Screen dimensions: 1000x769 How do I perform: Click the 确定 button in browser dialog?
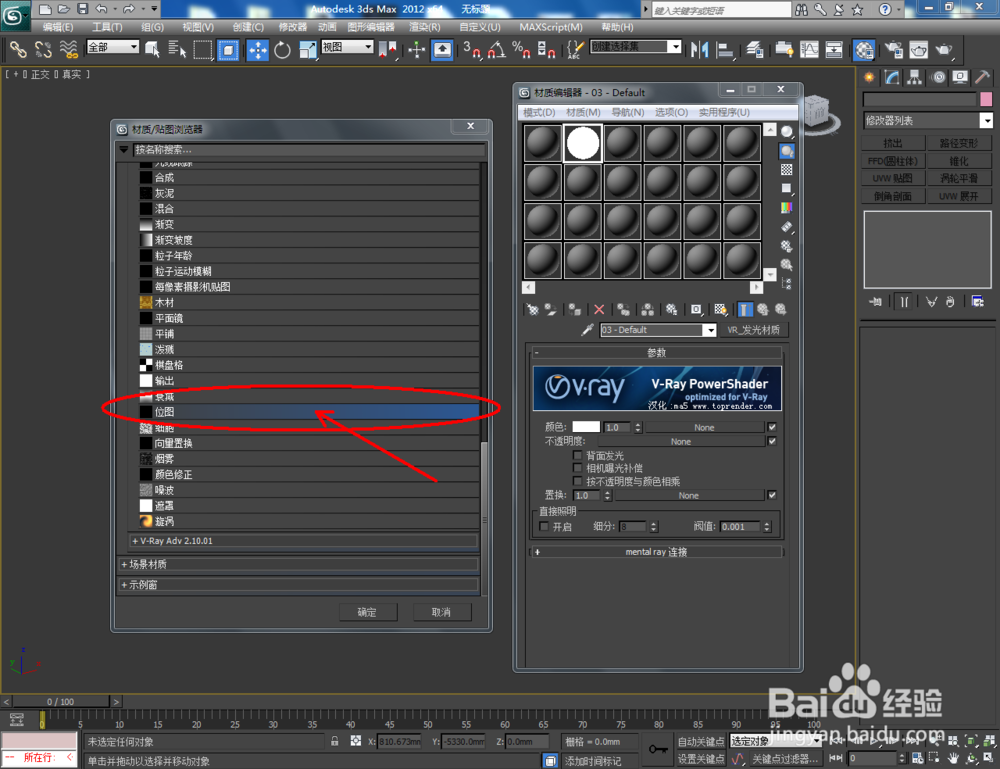point(367,612)
